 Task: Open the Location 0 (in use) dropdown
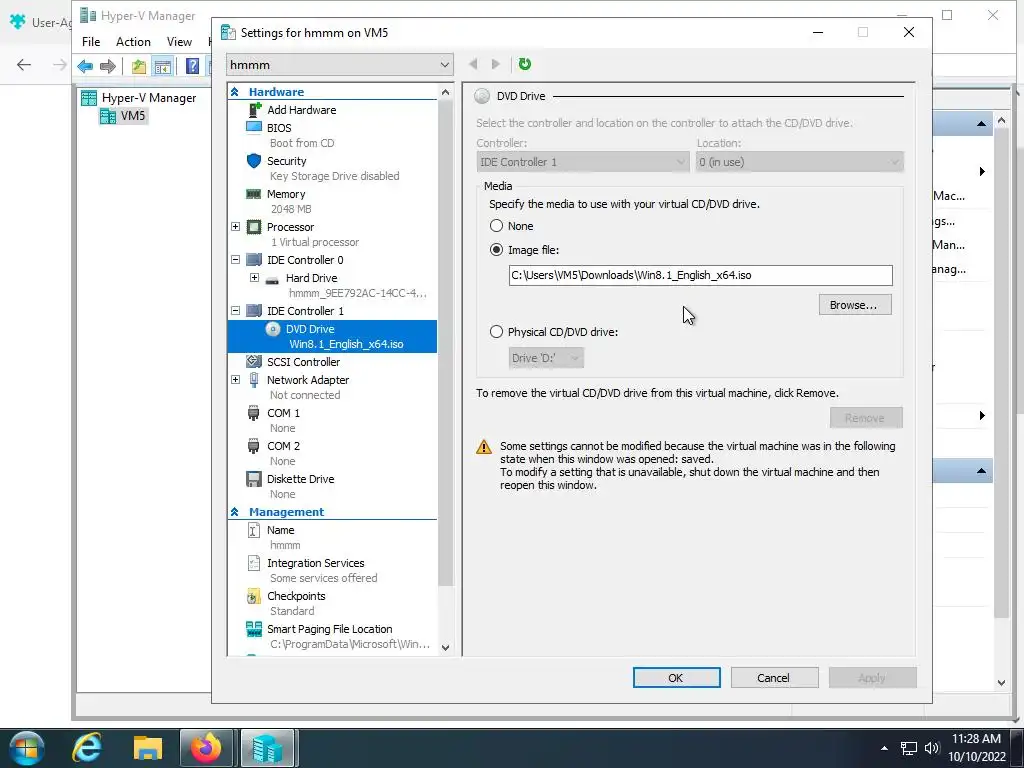(x=800, y=162)
